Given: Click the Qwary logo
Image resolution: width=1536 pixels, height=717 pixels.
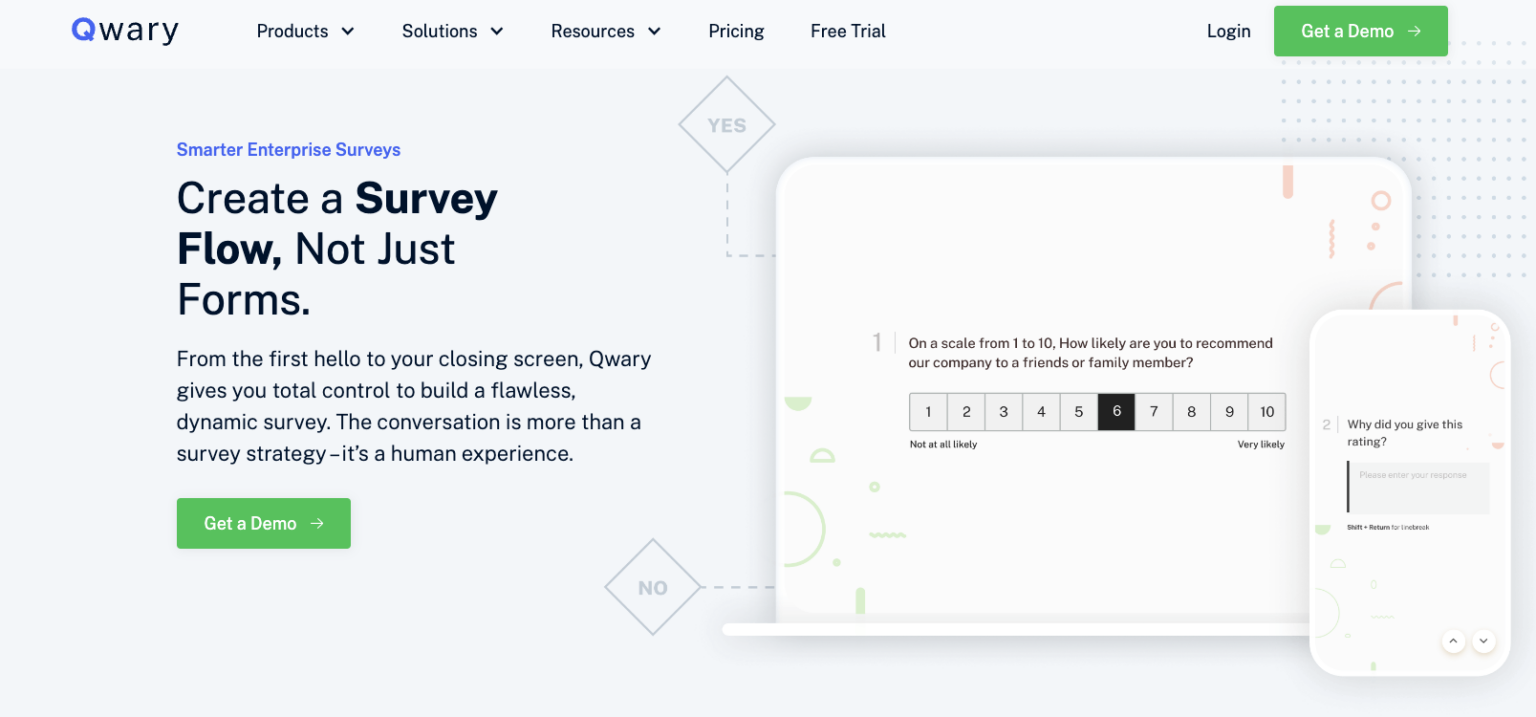Looking at the screenshot, I should click(x=123, y=30).
